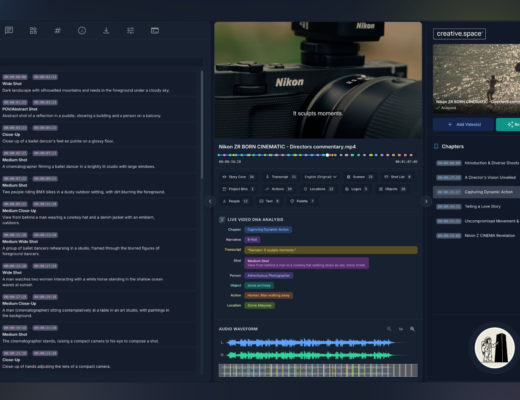Click the orange Action tag in DNA analysis
520x400 pixels.
pyautogui.click(x=269, y=295)
